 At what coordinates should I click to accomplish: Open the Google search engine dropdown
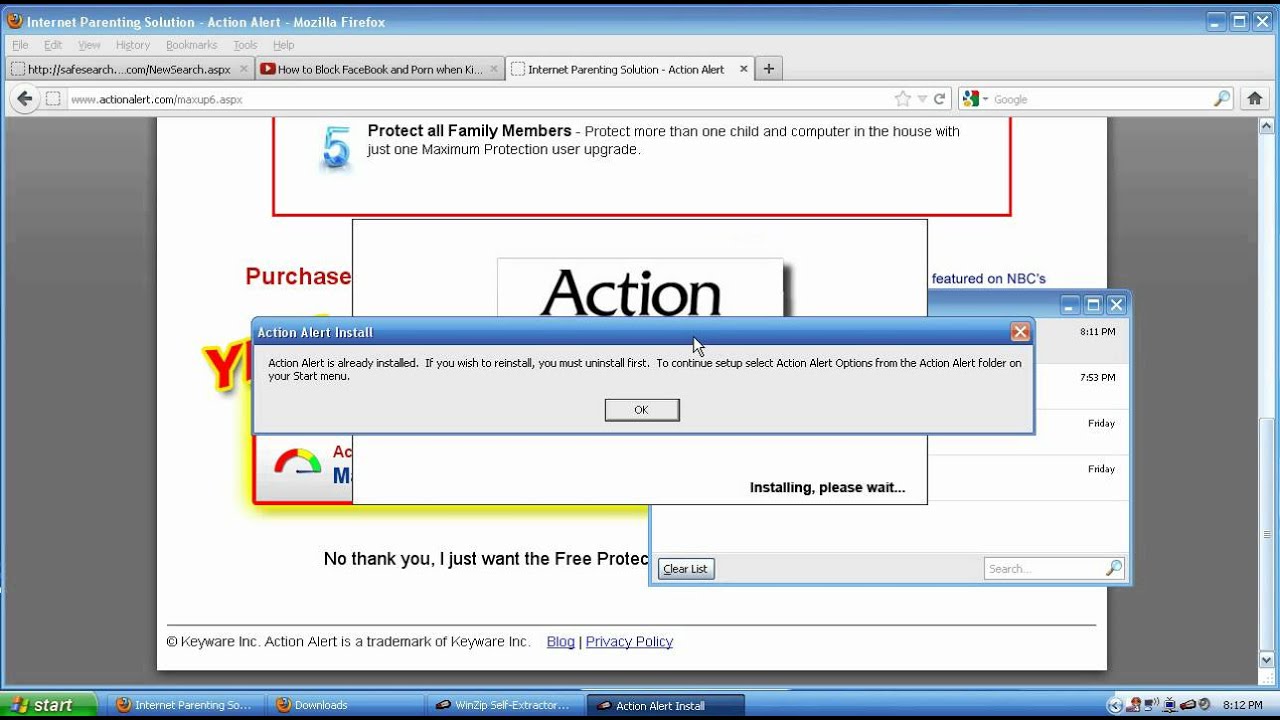976,99
